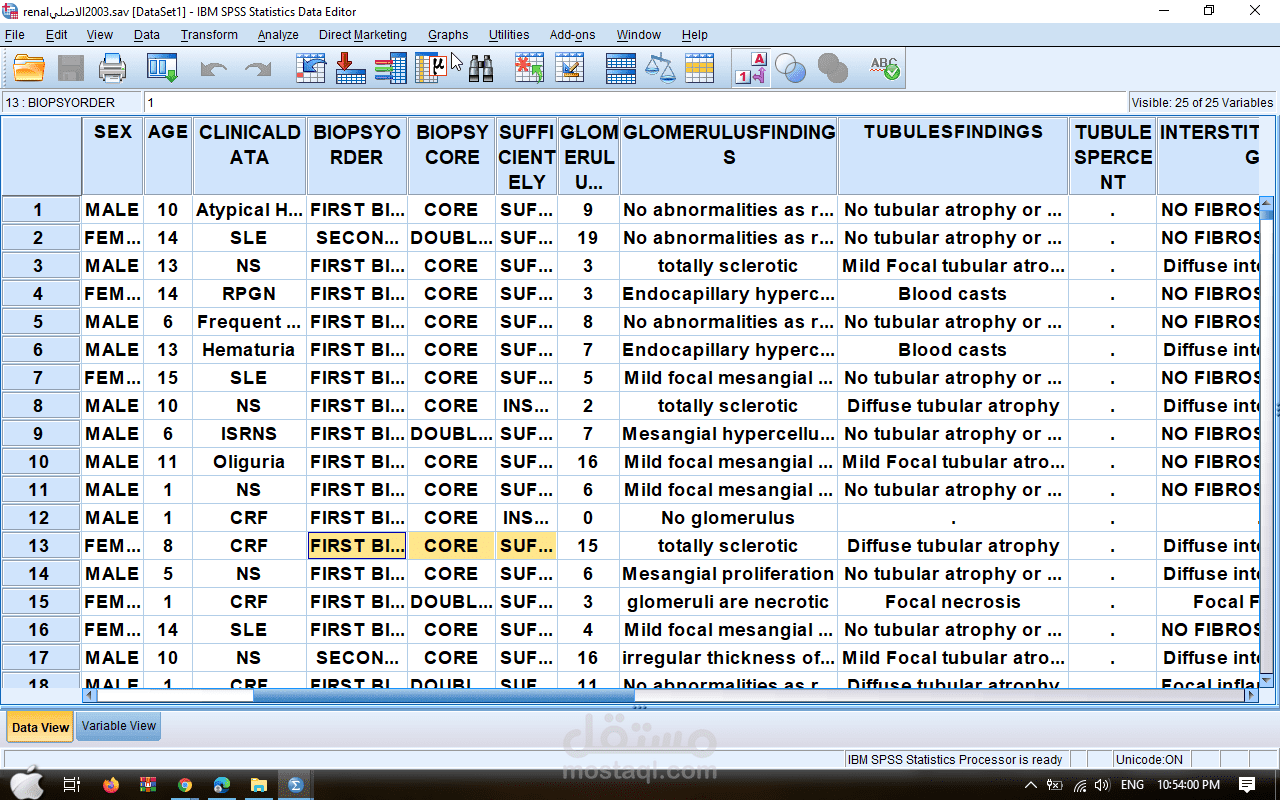Click the Firefox icon in the taskbar
The height and width of the screenshot is (800, 1280).
[x=110, y=785]
